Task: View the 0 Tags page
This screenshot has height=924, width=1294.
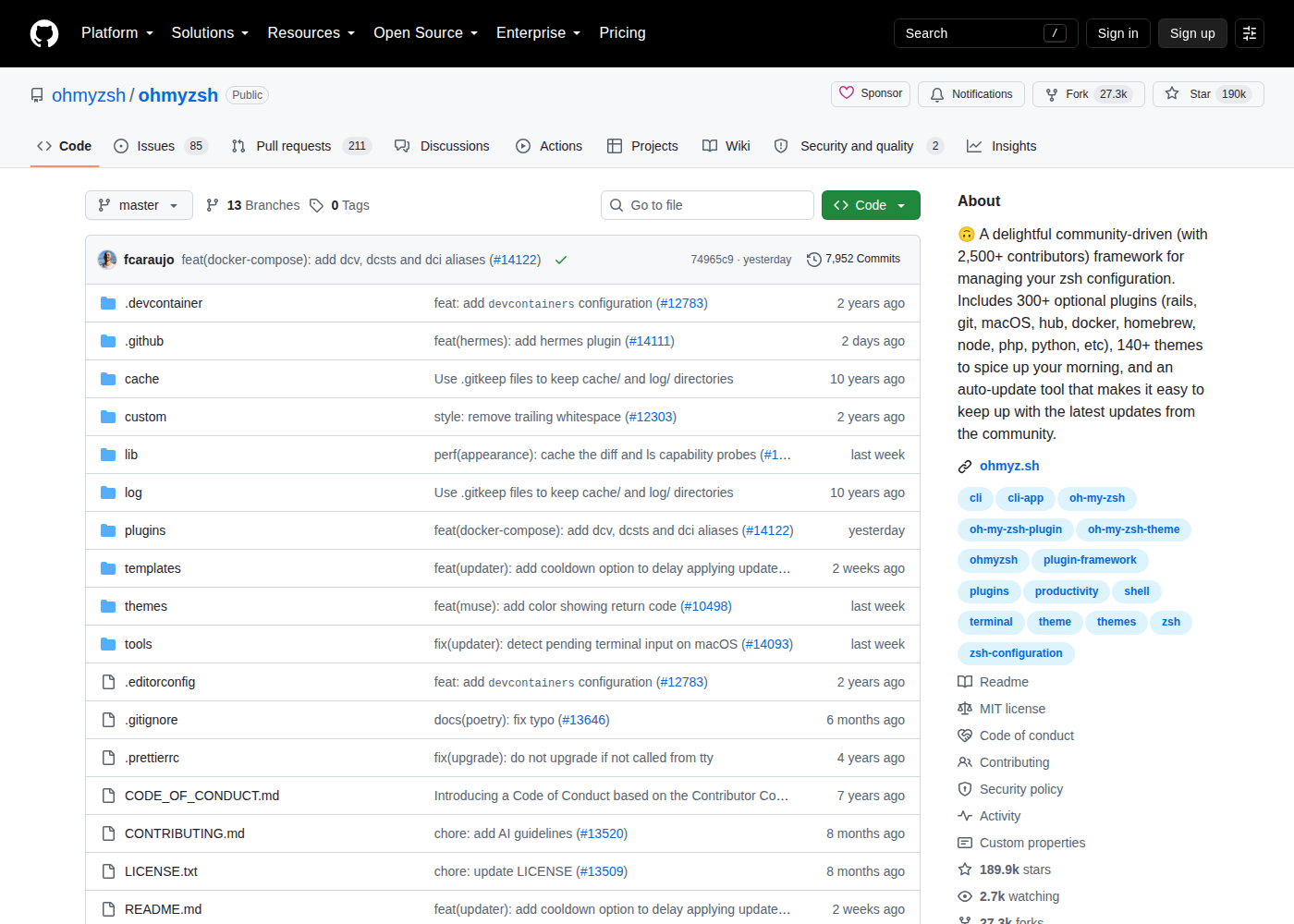Action: [x=339, y=205]
